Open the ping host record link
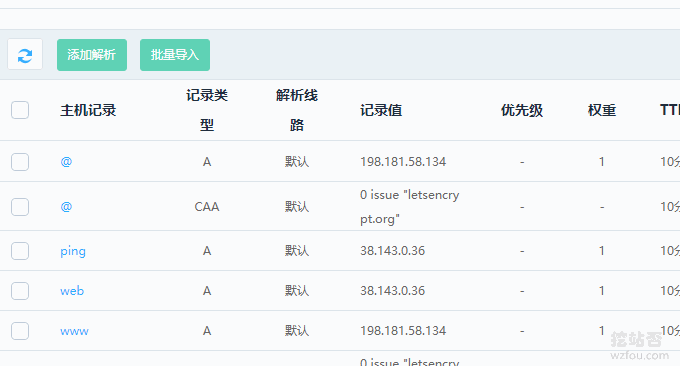The image size is (680, 366). pyautogui.click(x=73, y=252)
